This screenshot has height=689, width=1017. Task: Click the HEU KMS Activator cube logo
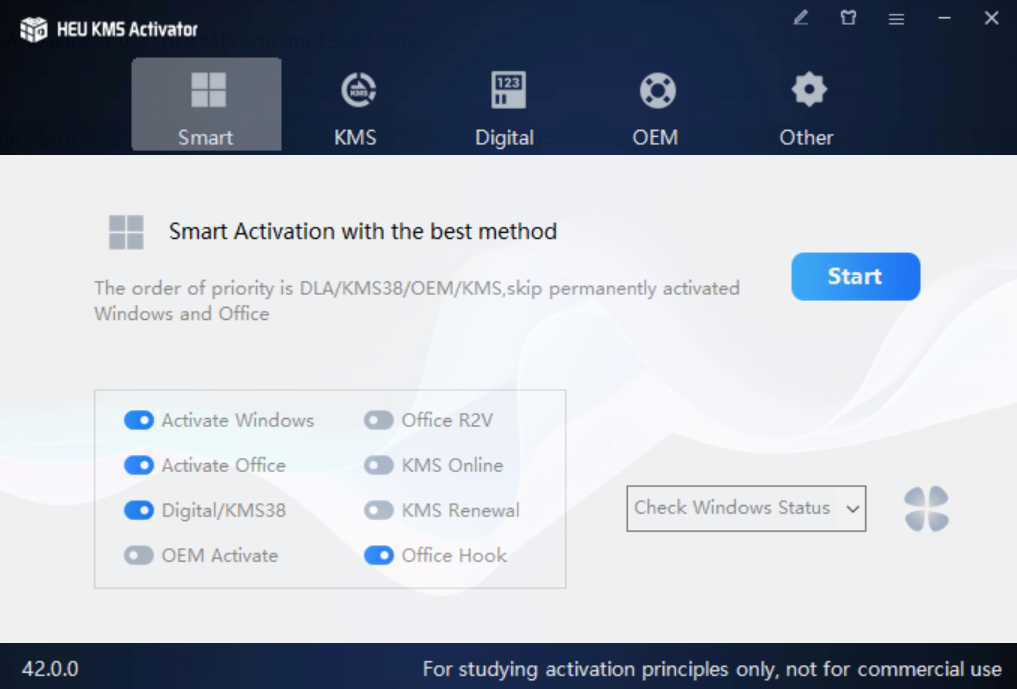34,29
